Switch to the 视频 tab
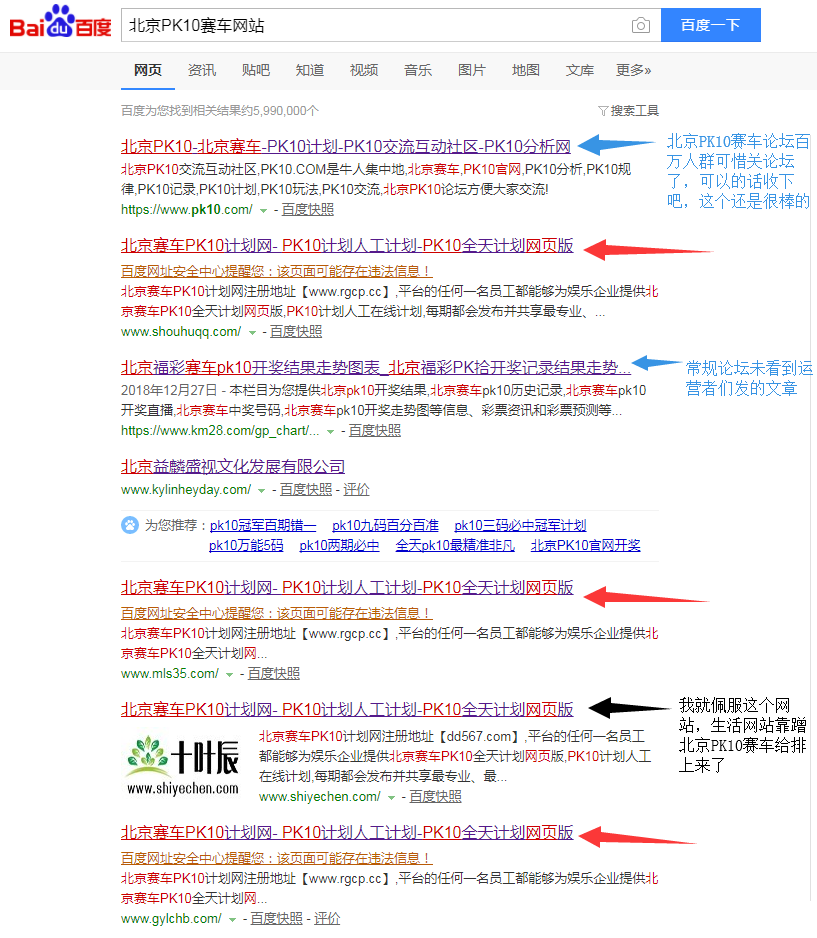 click(x=364, y=71)
